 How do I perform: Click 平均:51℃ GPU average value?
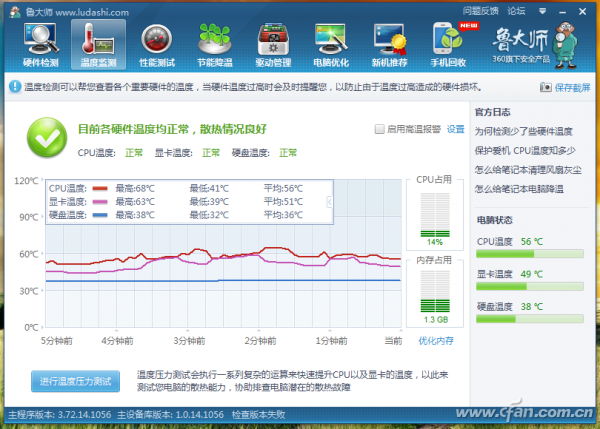(x=283, y=202)
